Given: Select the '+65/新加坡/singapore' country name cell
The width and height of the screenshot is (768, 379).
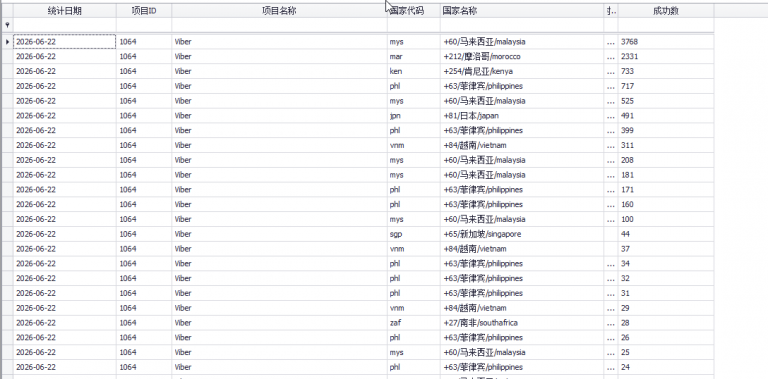Looking at the screenshot, I should [522, 234].
